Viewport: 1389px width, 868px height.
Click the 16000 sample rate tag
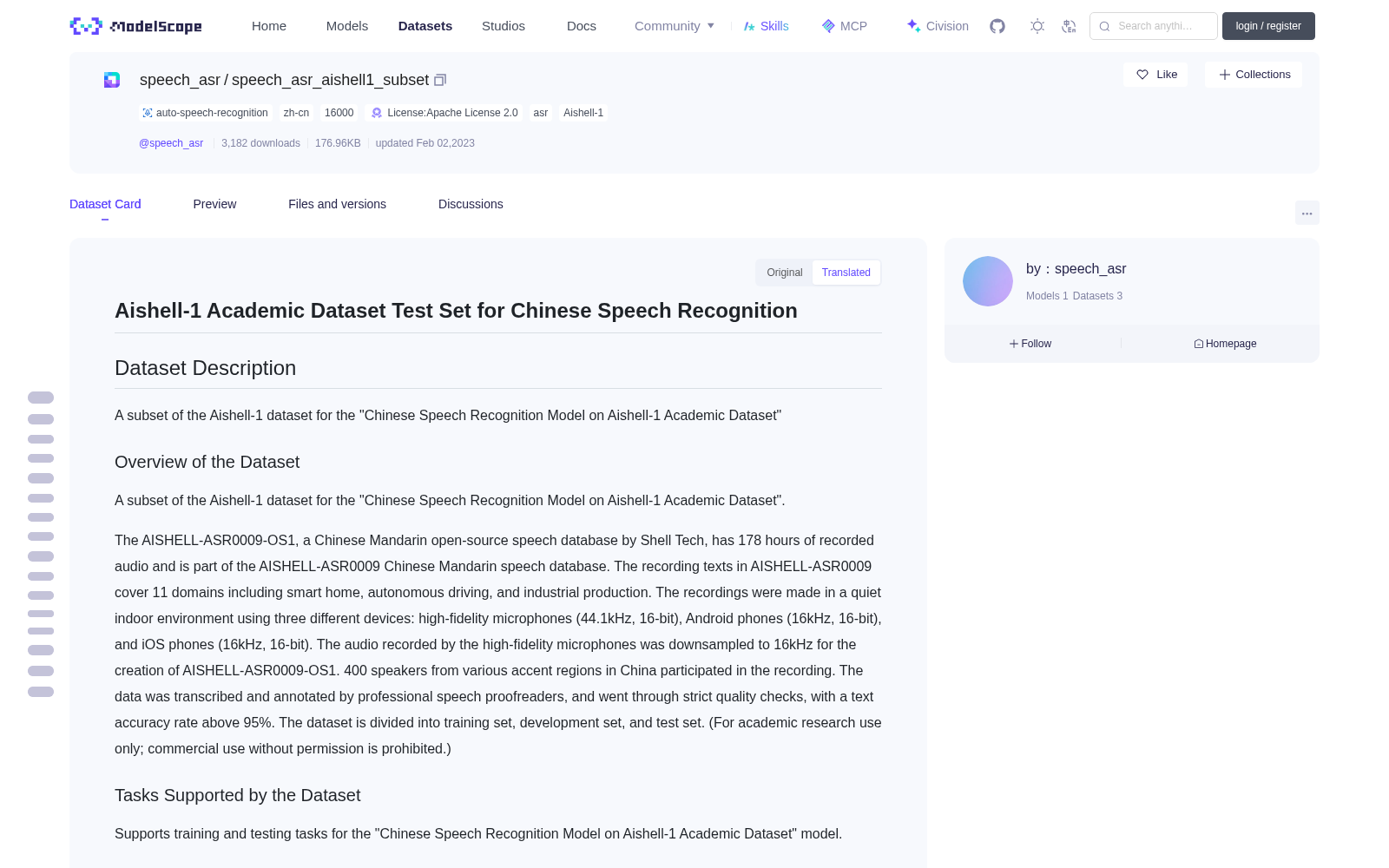[x=339, y=113]
